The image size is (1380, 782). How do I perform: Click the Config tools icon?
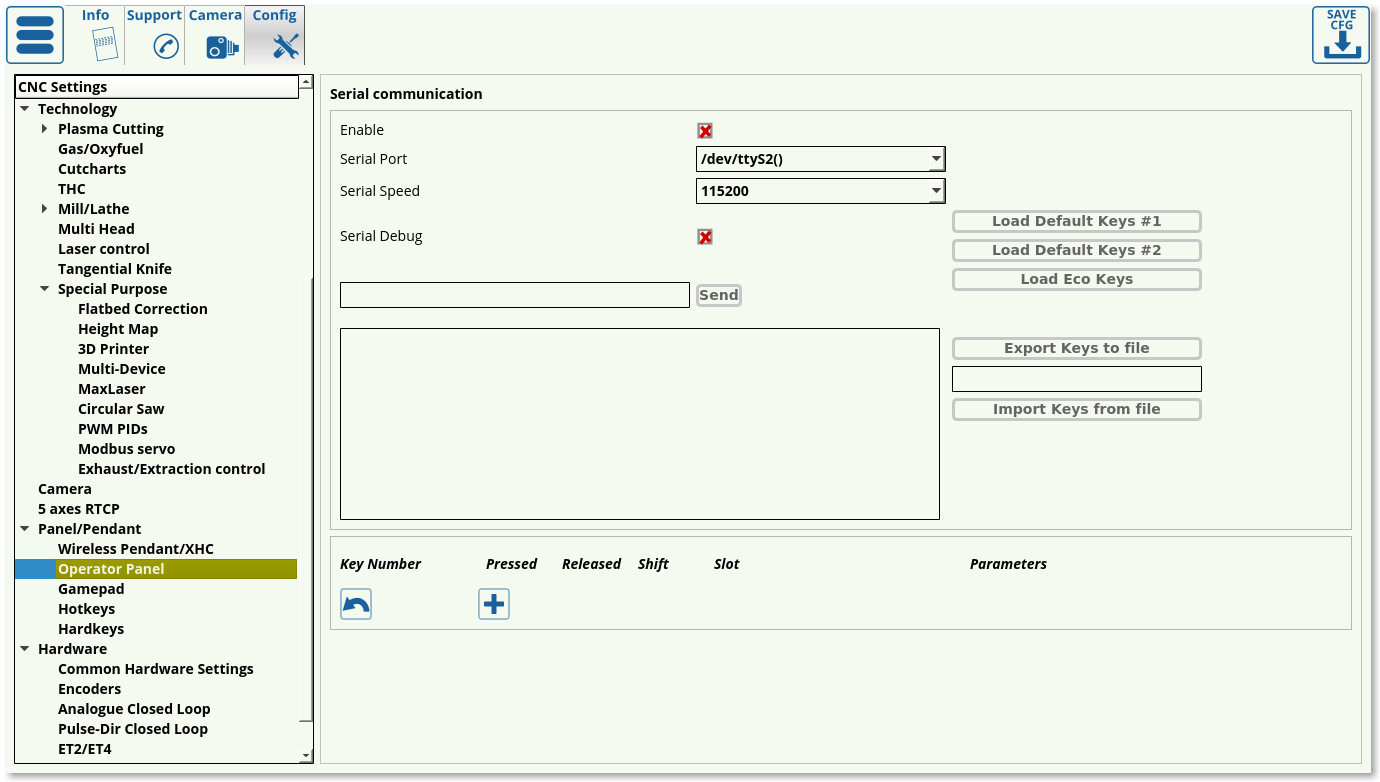coord(285,46)
